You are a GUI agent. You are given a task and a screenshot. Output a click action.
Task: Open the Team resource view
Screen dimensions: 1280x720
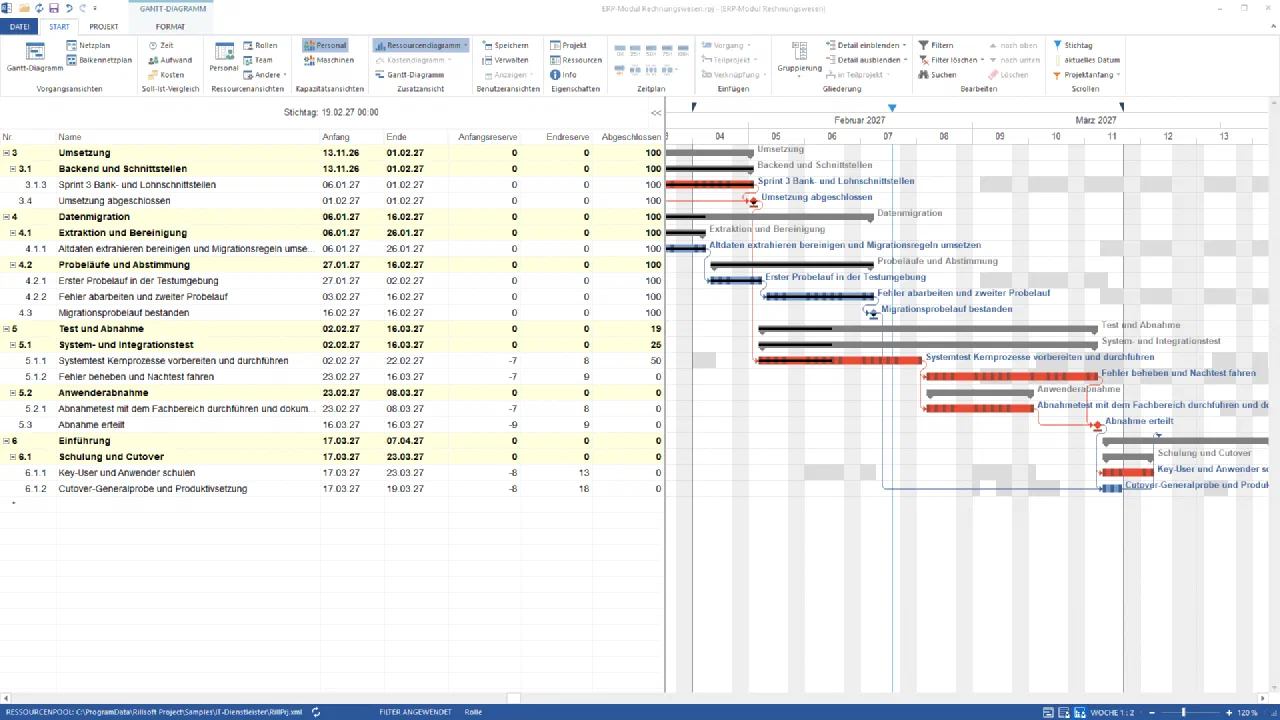pyautogui.click(x=258, y=60)
